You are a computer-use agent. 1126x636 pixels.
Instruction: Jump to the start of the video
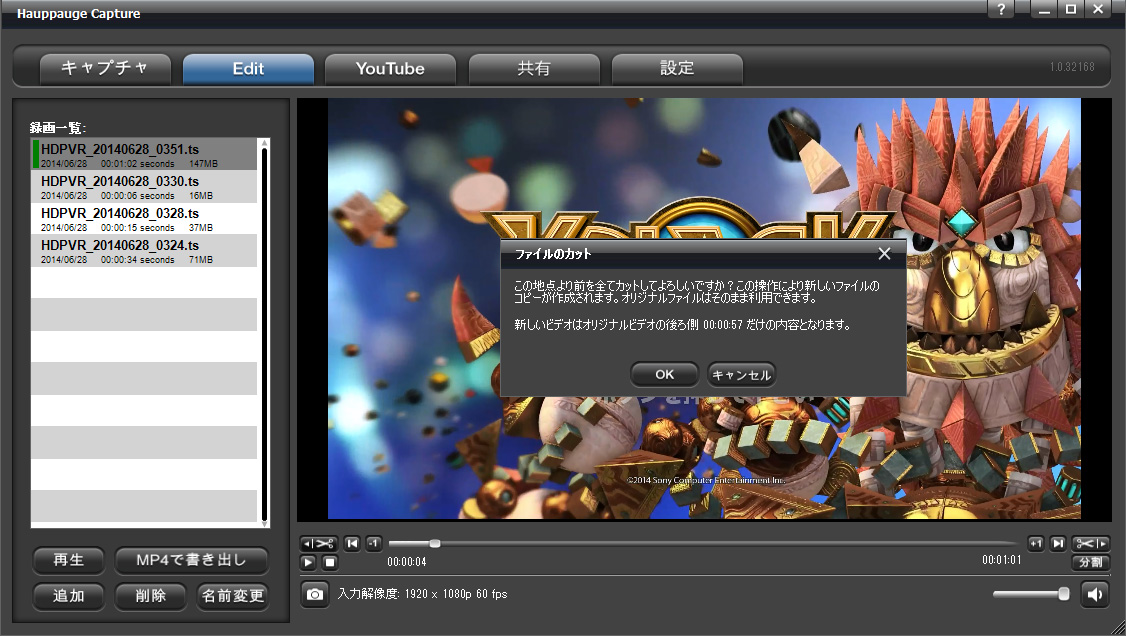(x=352, y=543)
